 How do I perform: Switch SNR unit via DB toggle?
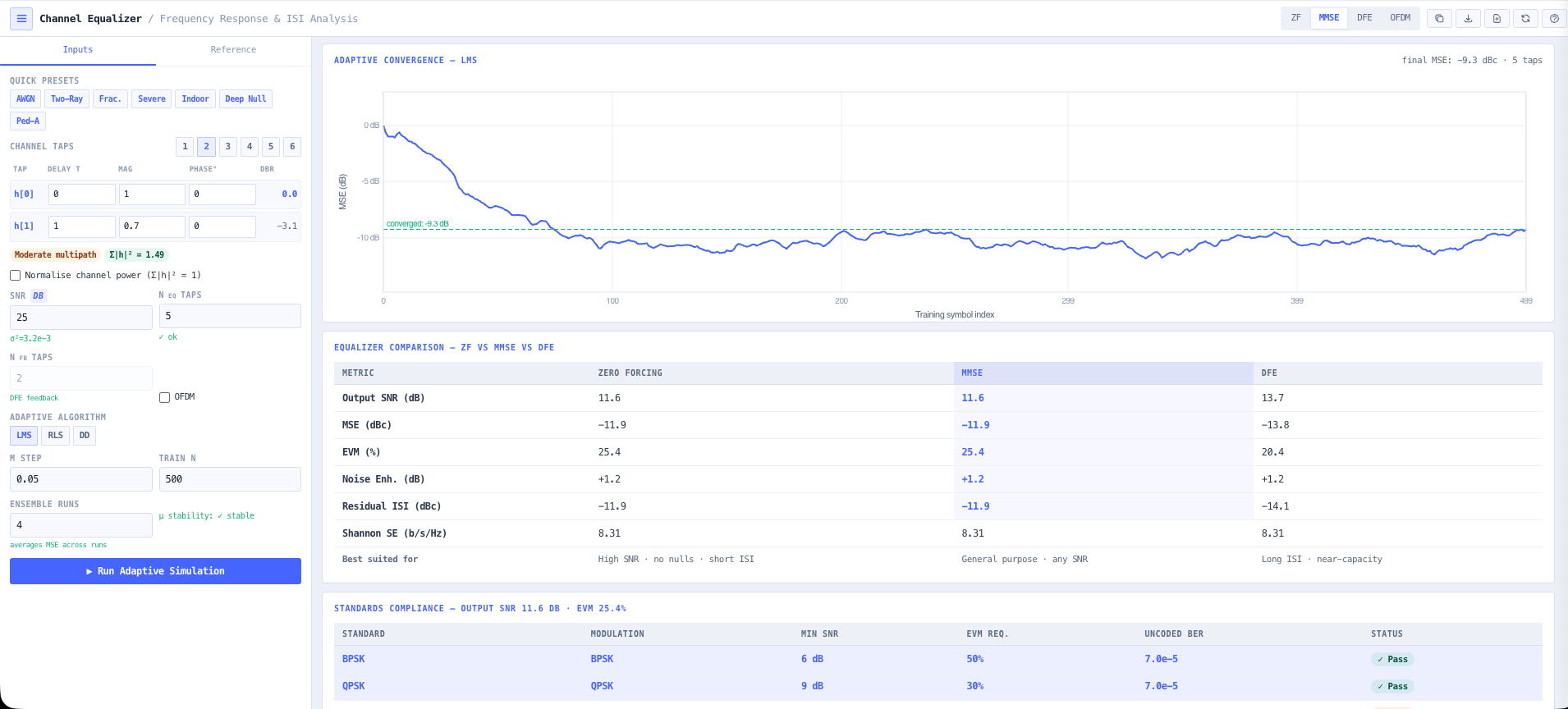tap(39, 295)
